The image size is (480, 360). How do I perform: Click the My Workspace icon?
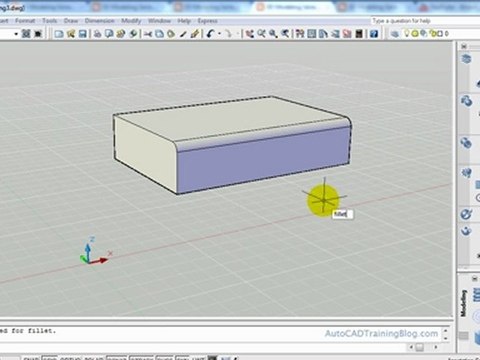38,34
